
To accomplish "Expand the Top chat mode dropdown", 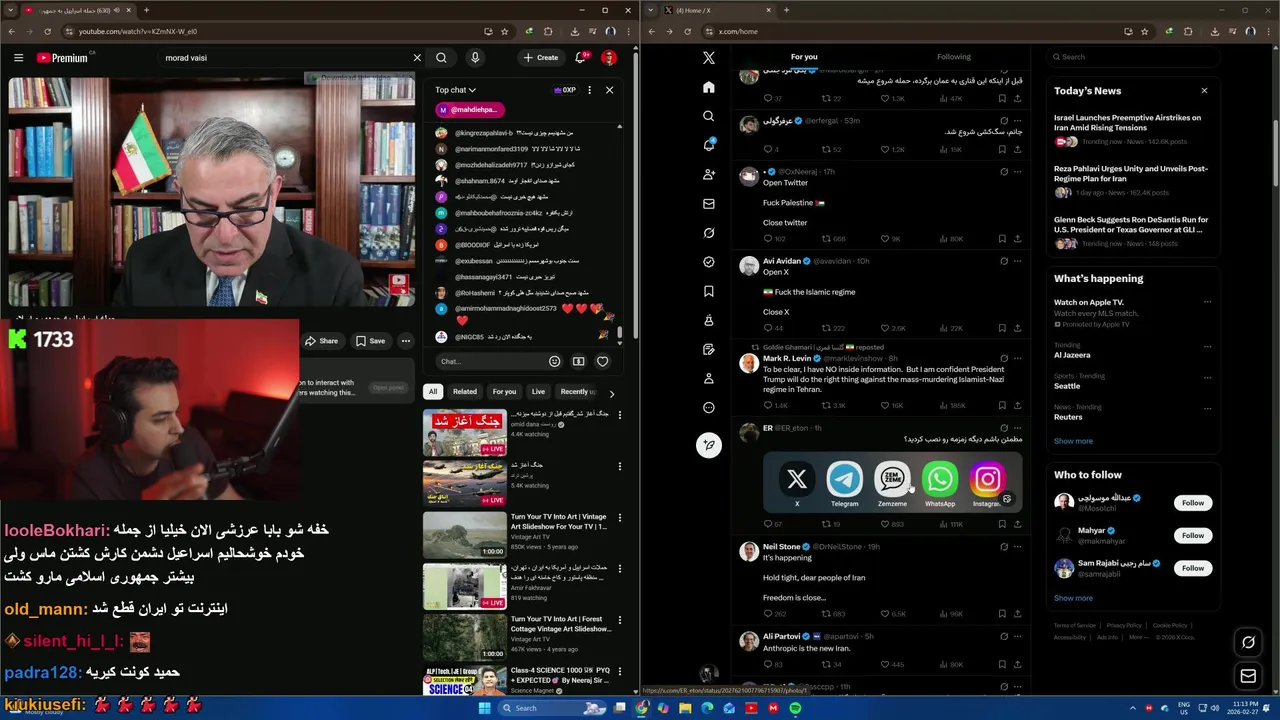I will [455, 90].
